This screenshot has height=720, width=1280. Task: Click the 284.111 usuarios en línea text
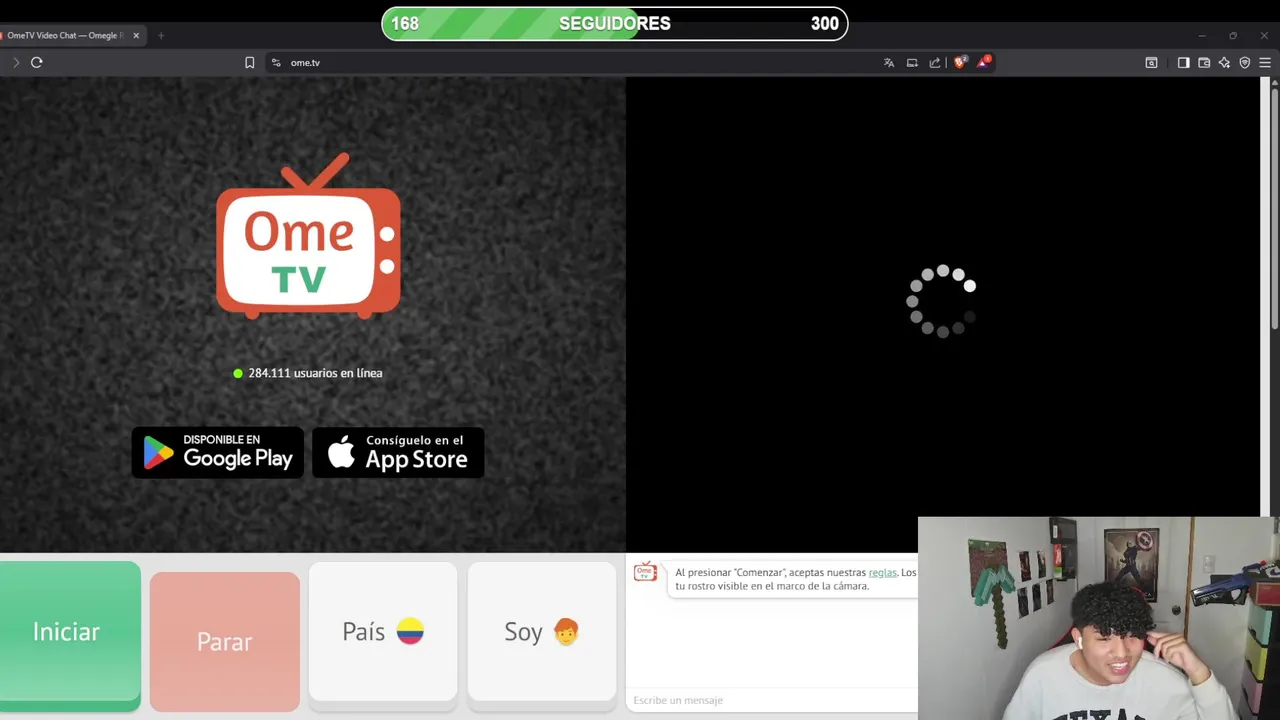(x=315, y=373)
